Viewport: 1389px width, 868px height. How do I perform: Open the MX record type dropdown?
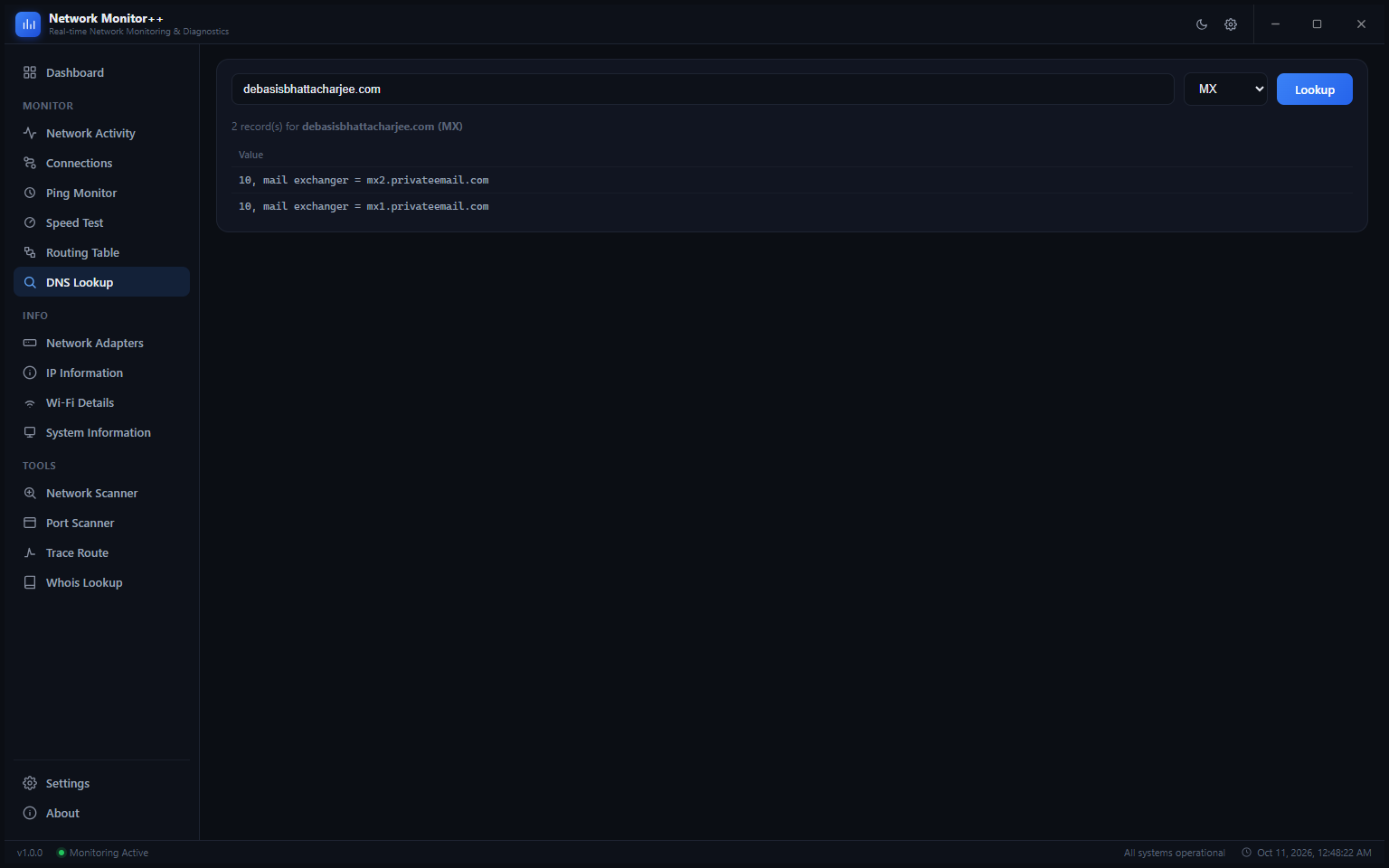tap(1225, 89)
